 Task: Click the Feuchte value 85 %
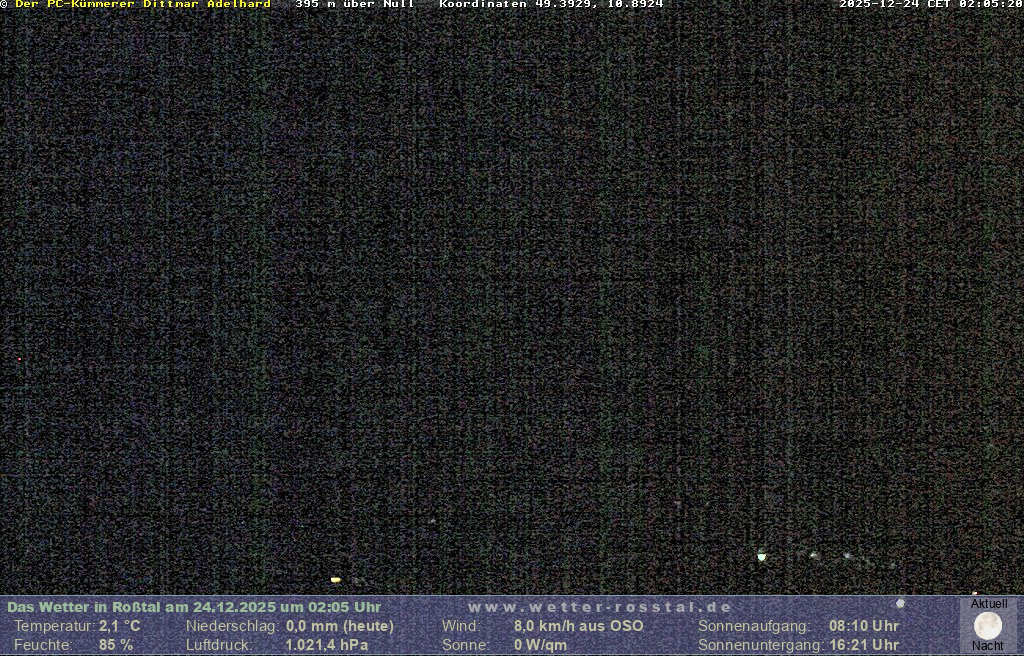(x=115, y=645)
